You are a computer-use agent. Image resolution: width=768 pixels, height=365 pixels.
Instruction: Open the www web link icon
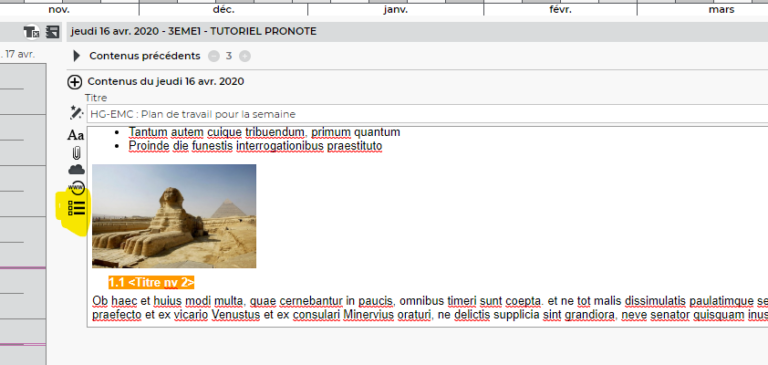76,188
